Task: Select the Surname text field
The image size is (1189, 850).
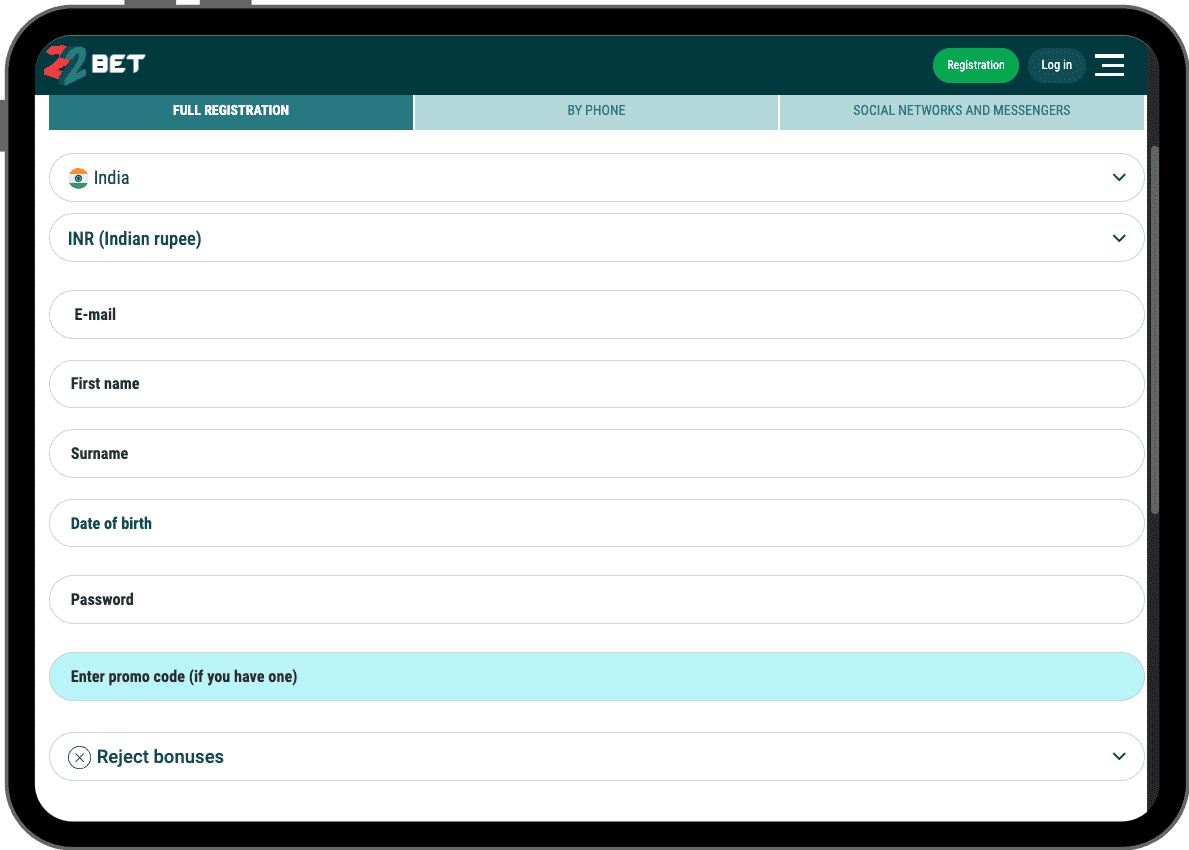Action: click(596, 454)
